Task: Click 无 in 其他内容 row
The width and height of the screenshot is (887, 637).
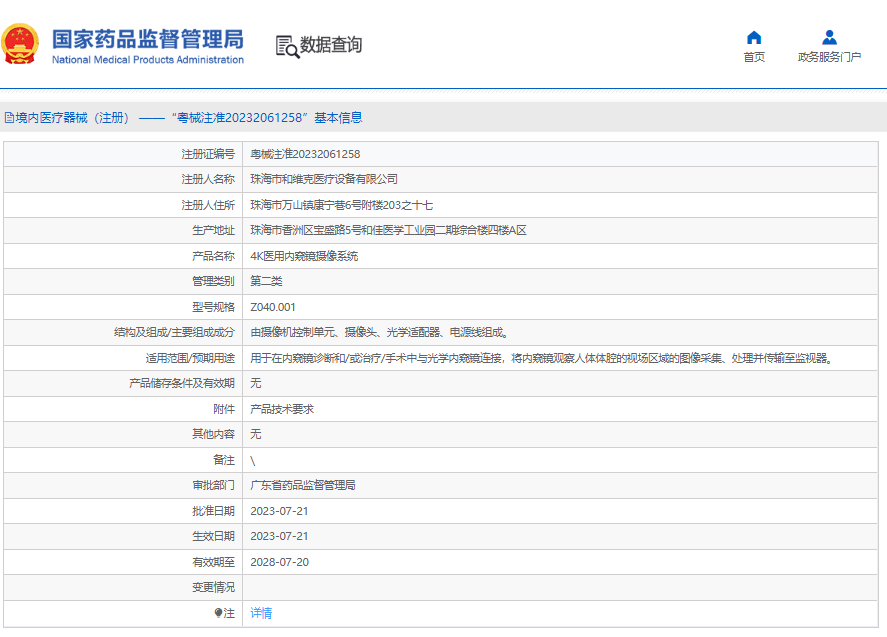Action: click(256, 434)
